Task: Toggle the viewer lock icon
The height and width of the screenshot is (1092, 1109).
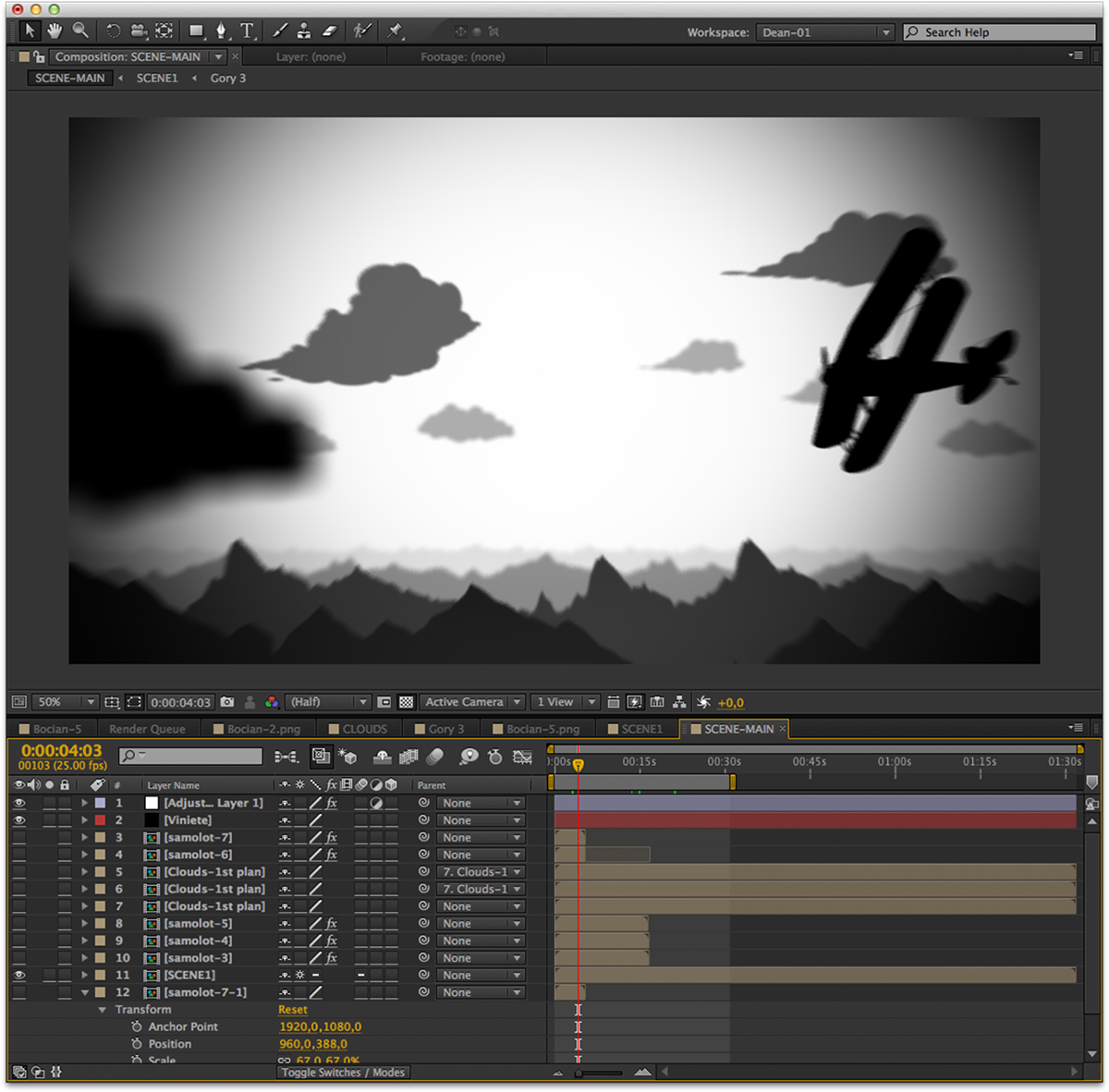Action: (39, 57)
